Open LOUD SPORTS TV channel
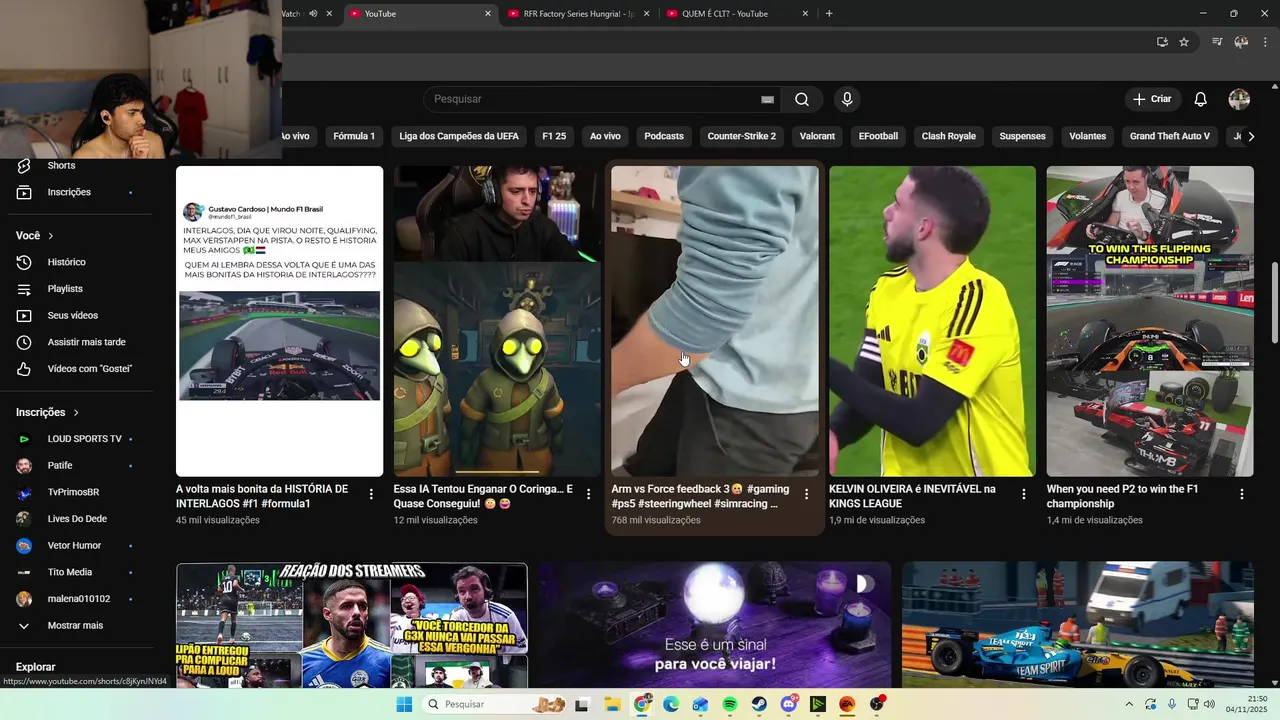This screenshot has width=1280, height=720. click(x=84, y=439)
